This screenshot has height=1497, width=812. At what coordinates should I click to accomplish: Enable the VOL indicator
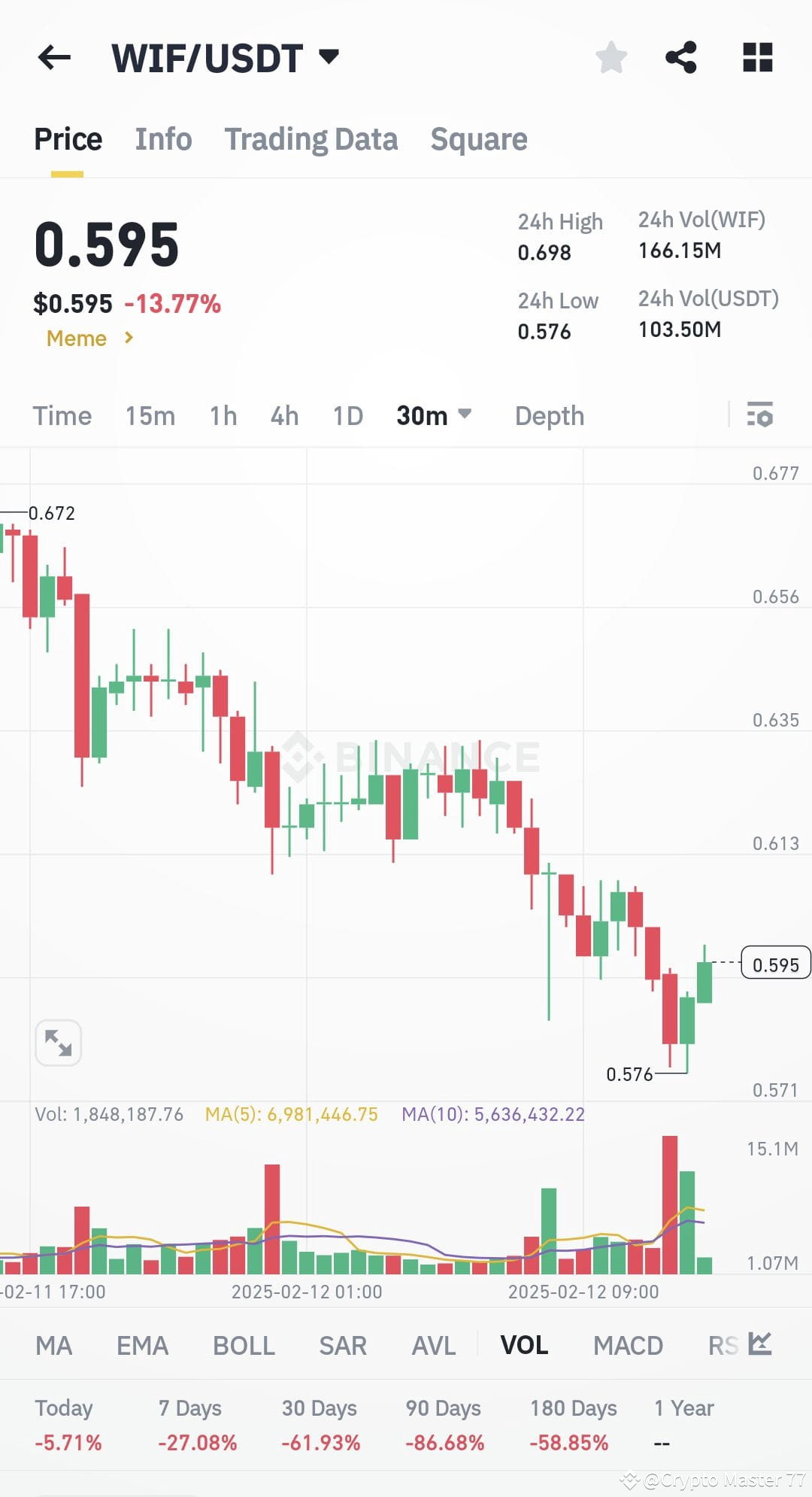pyautogui.click(x=525, y=1345)
